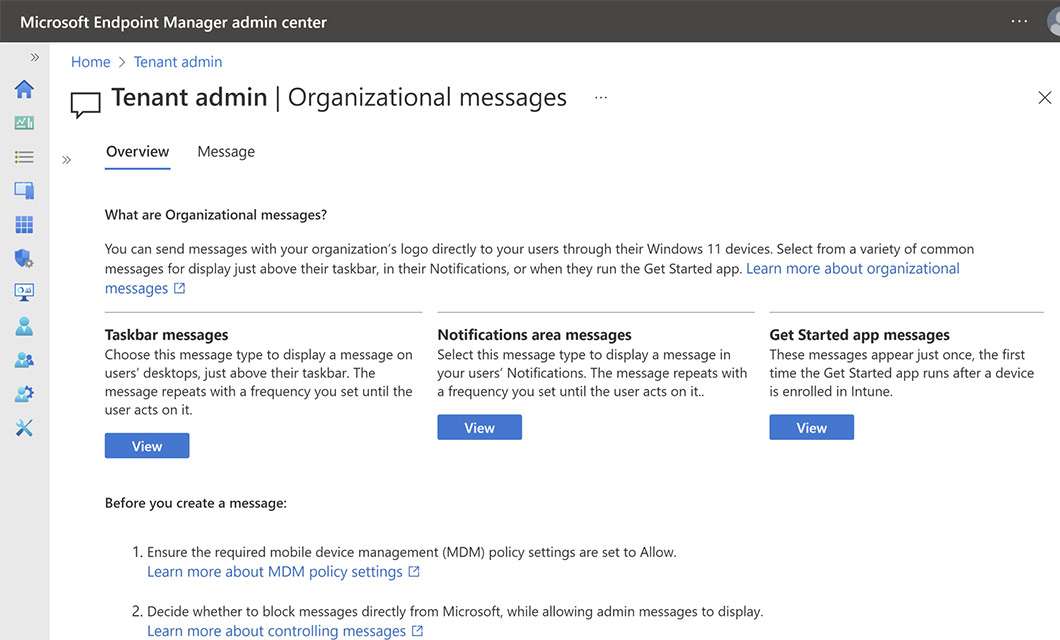The height and width of the screenshot is (640, 1060).
Task: Open Endpoint security shield icon
Action: tap(24, 259)
